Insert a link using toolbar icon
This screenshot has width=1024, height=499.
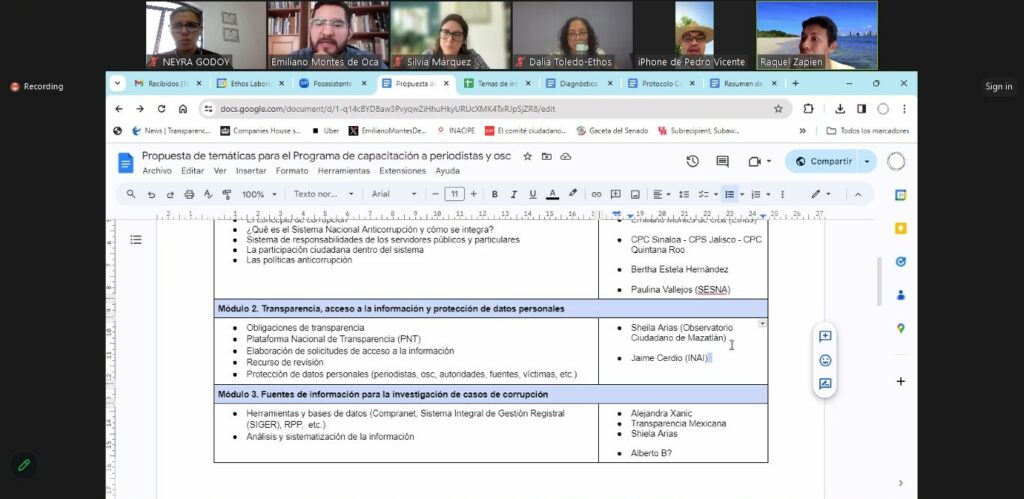coord(596,194)
